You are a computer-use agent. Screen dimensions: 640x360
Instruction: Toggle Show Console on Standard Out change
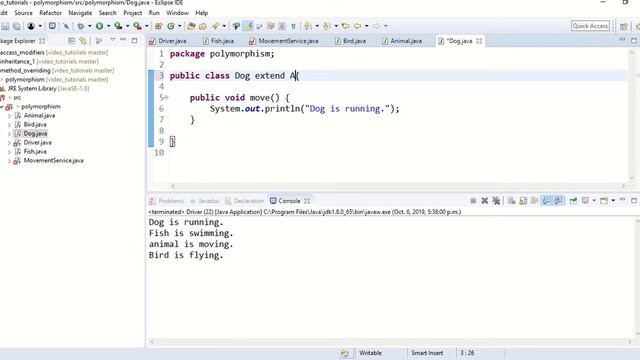click(547, 200)
